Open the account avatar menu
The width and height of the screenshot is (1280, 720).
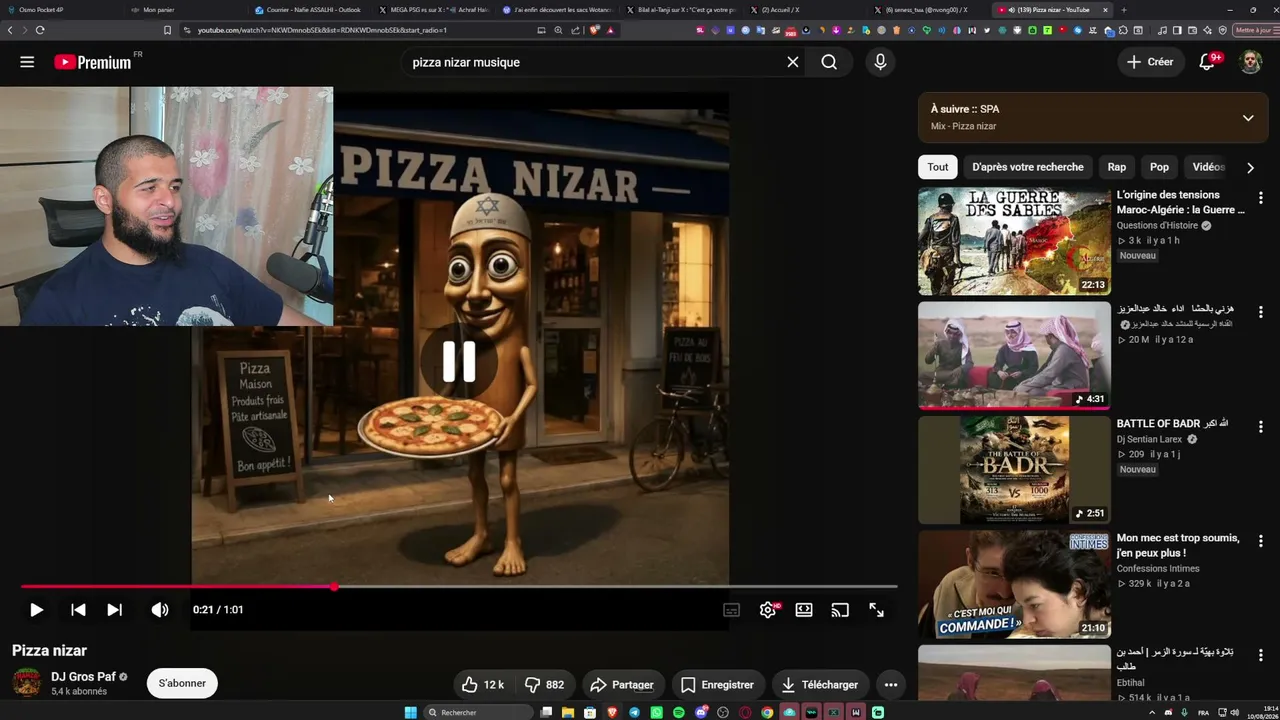coord(1251,62)
